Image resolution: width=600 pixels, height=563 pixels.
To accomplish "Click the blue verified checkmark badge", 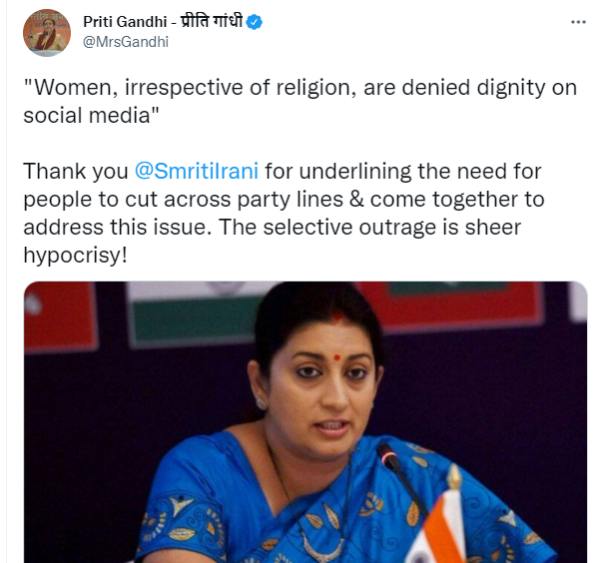I will point(254,22).
